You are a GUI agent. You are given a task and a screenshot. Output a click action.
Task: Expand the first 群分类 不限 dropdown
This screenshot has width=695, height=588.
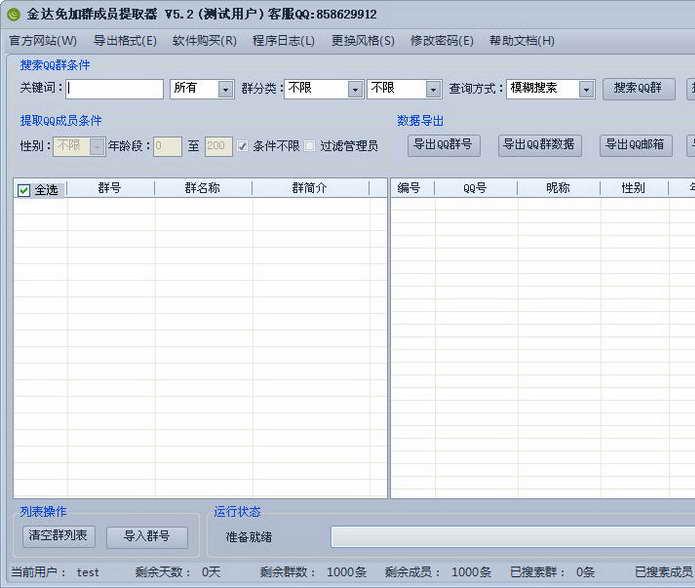coord(355,90)
